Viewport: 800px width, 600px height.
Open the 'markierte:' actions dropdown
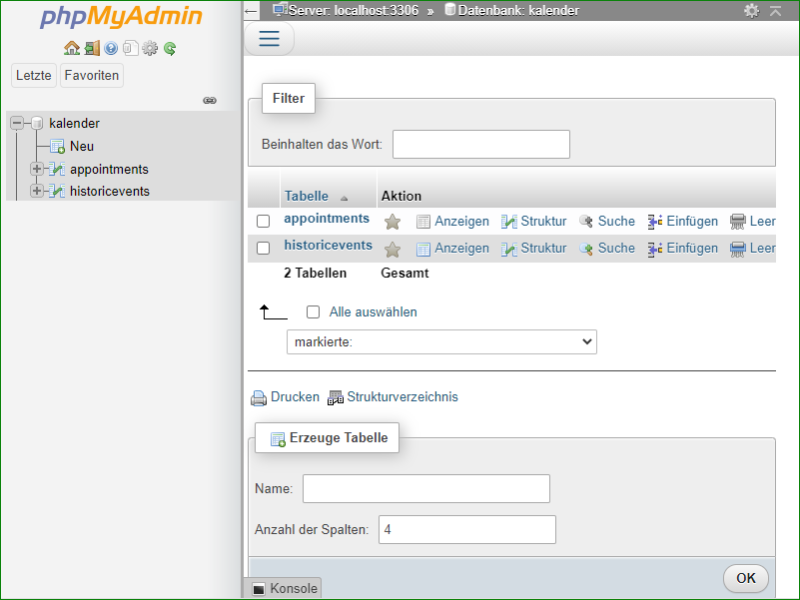441,342
